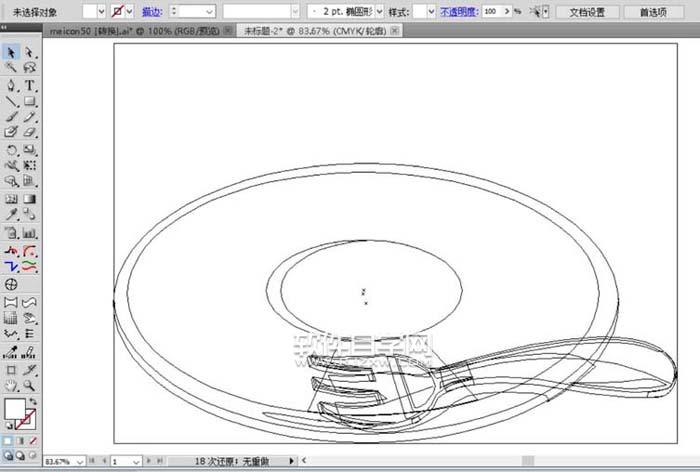This screenshot has width=700, height=472.
Task: Open the stroke weight dropdown
Action: click(209, 12)
